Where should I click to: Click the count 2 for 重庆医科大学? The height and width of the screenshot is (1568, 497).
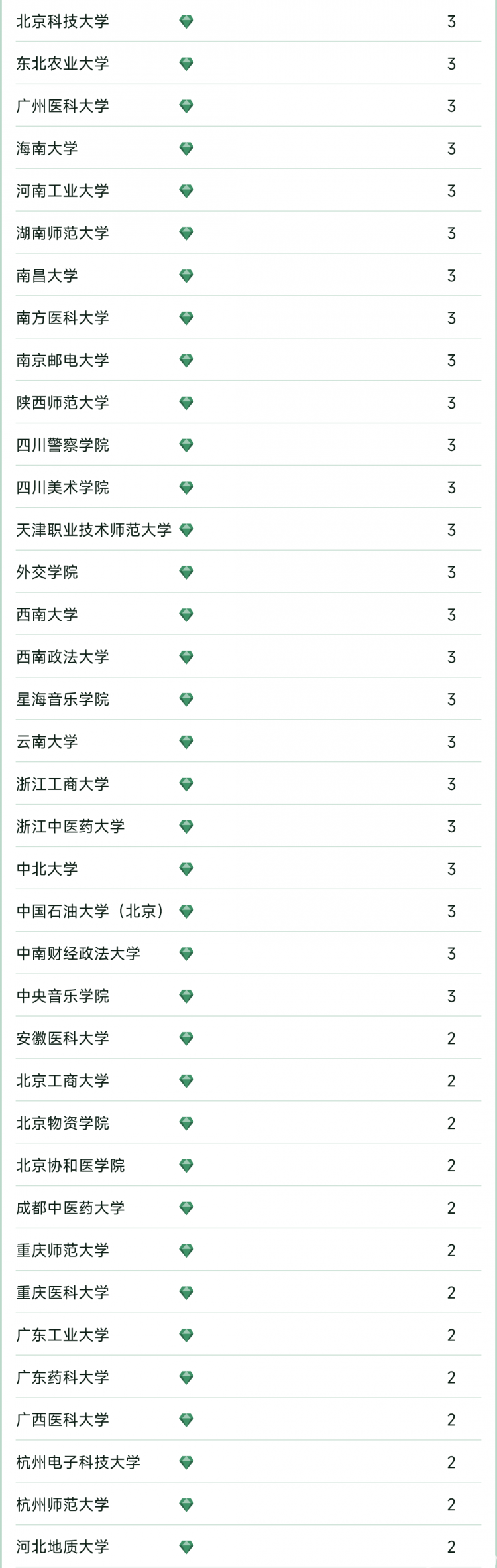pyautogui.click(x=451, y=1292)
